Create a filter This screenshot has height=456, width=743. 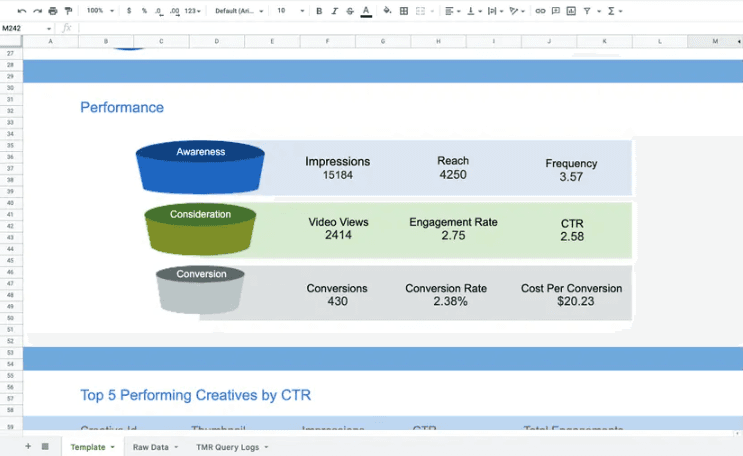(587, 11)
